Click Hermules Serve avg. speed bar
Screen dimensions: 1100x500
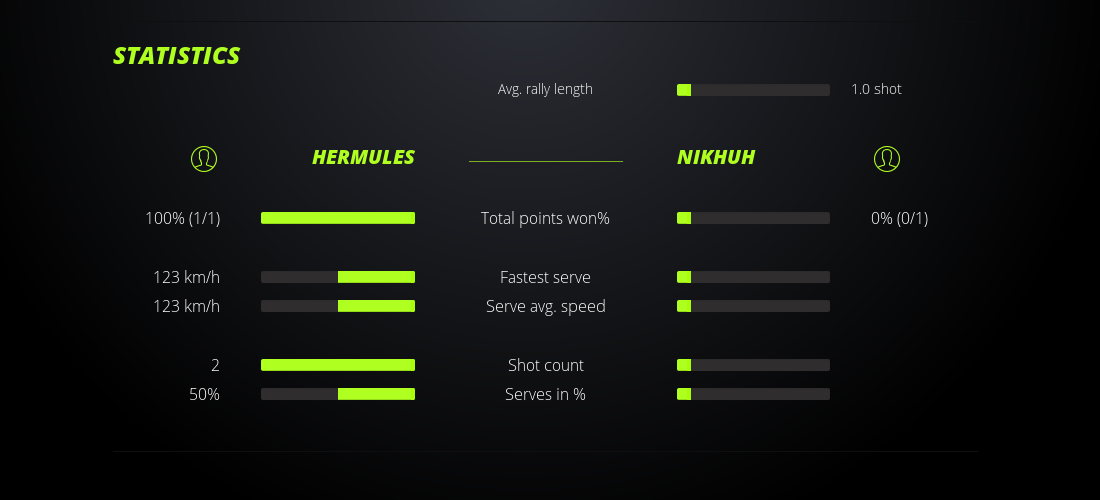(x=338, y=306)
